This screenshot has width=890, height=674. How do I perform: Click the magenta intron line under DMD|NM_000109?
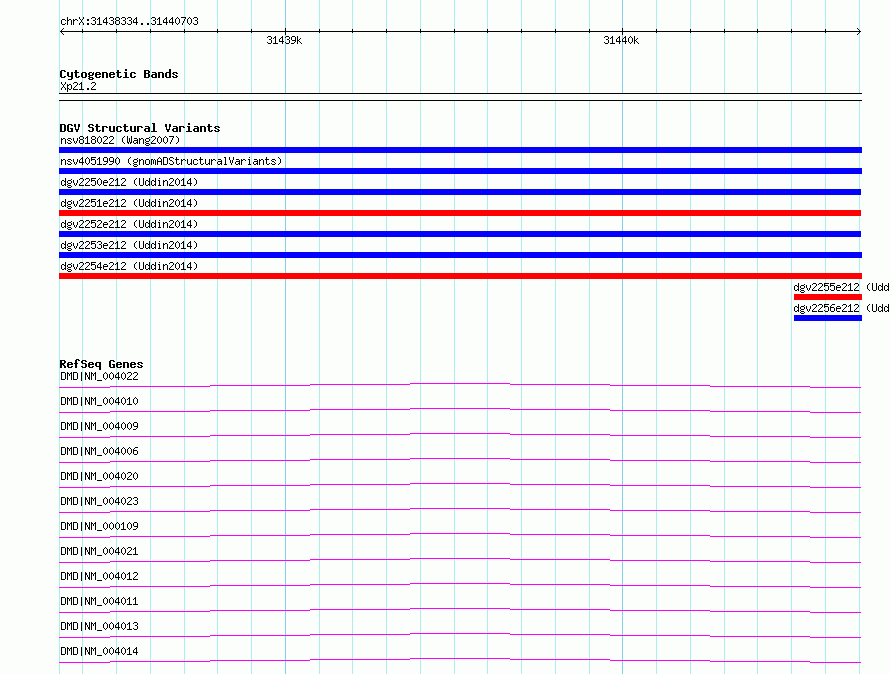click(460, 534)
